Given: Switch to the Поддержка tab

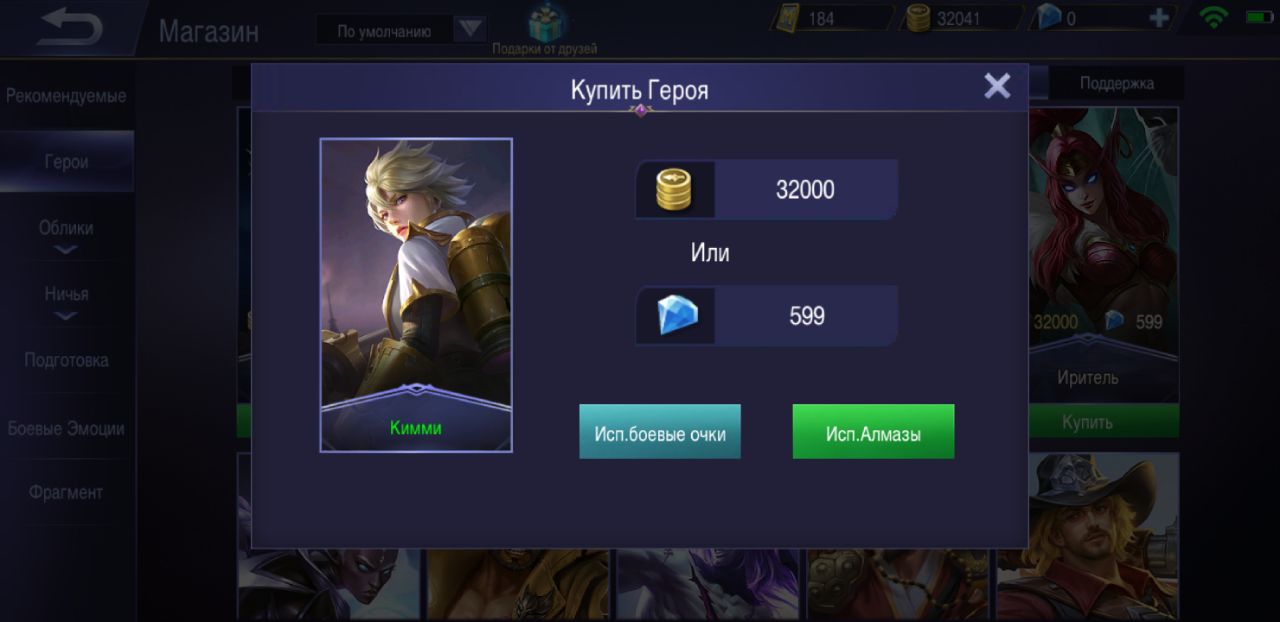Looking at the screenshot, I should click(x=1116, y=84).
